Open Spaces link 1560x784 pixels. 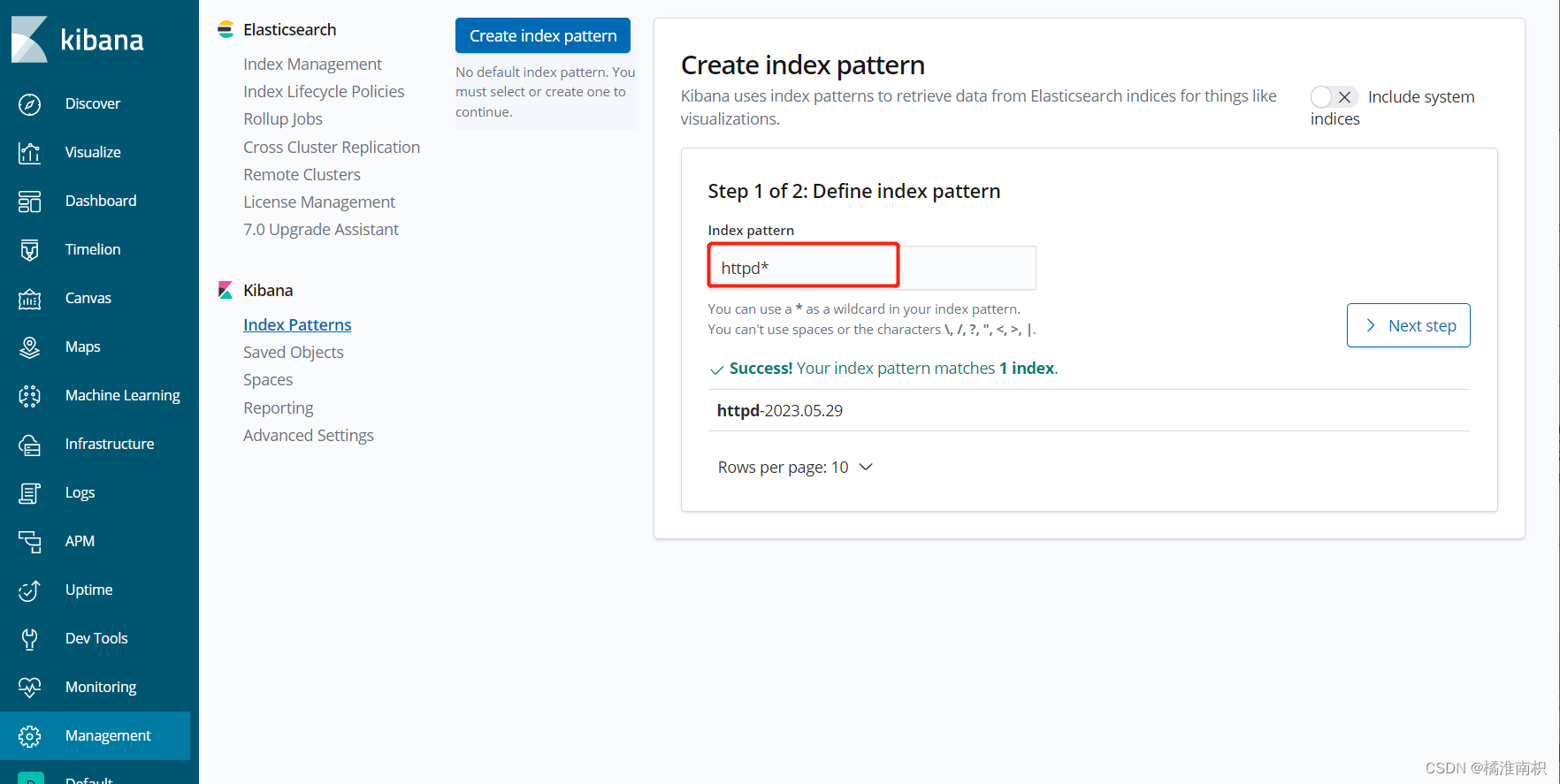[x=268, y=379]
